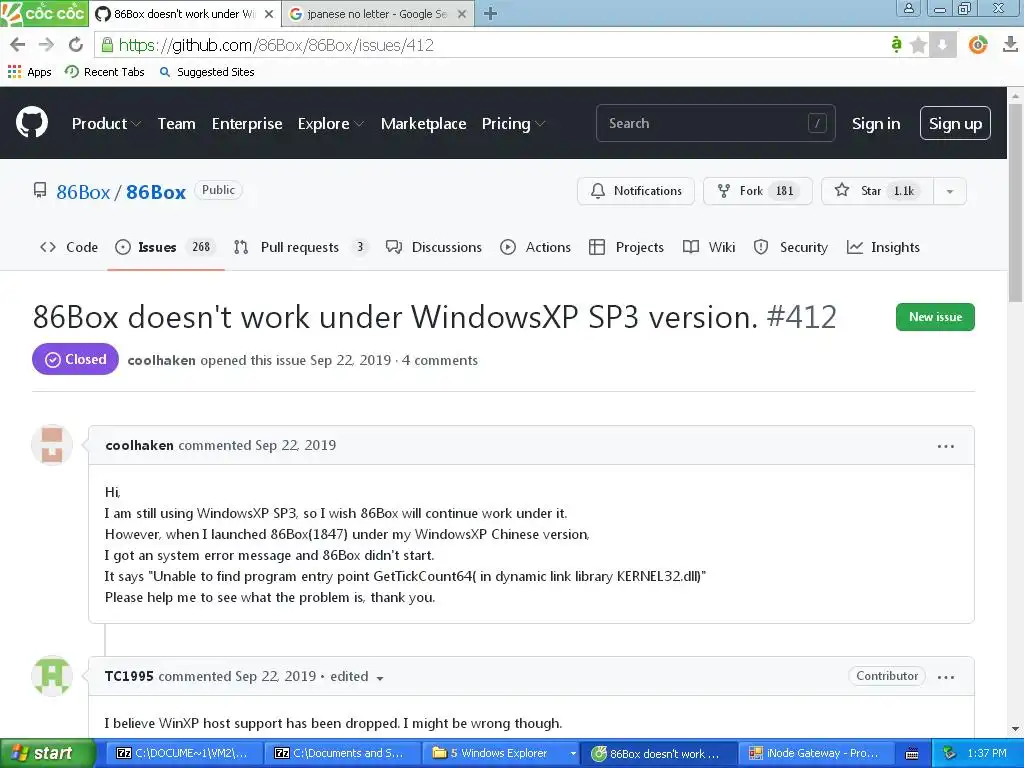Open Suggested Sites bookmark

coord(207,72)
